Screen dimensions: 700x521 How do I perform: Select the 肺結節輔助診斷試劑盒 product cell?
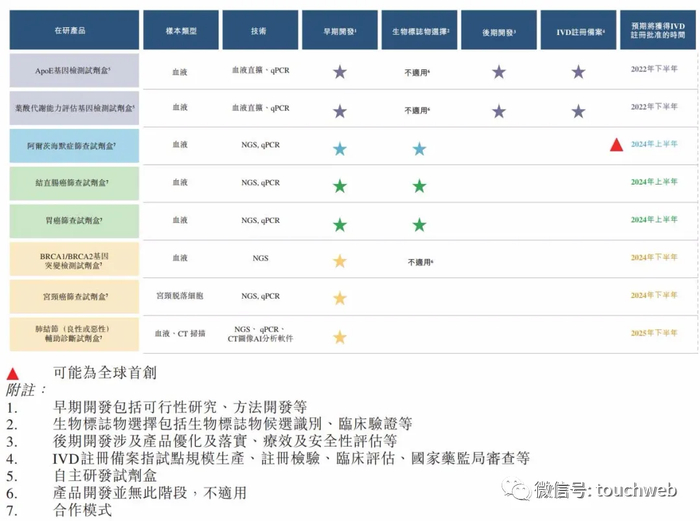[x=74, y=334]
